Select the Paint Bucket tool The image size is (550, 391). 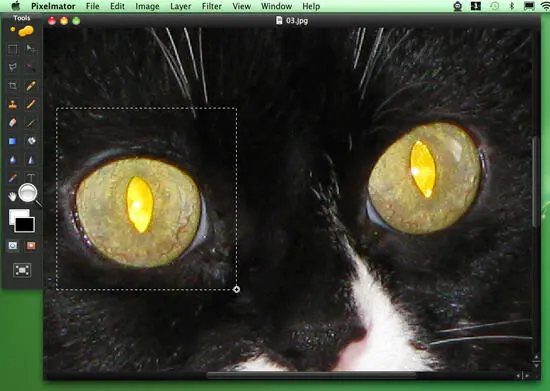tap(31, 141)
